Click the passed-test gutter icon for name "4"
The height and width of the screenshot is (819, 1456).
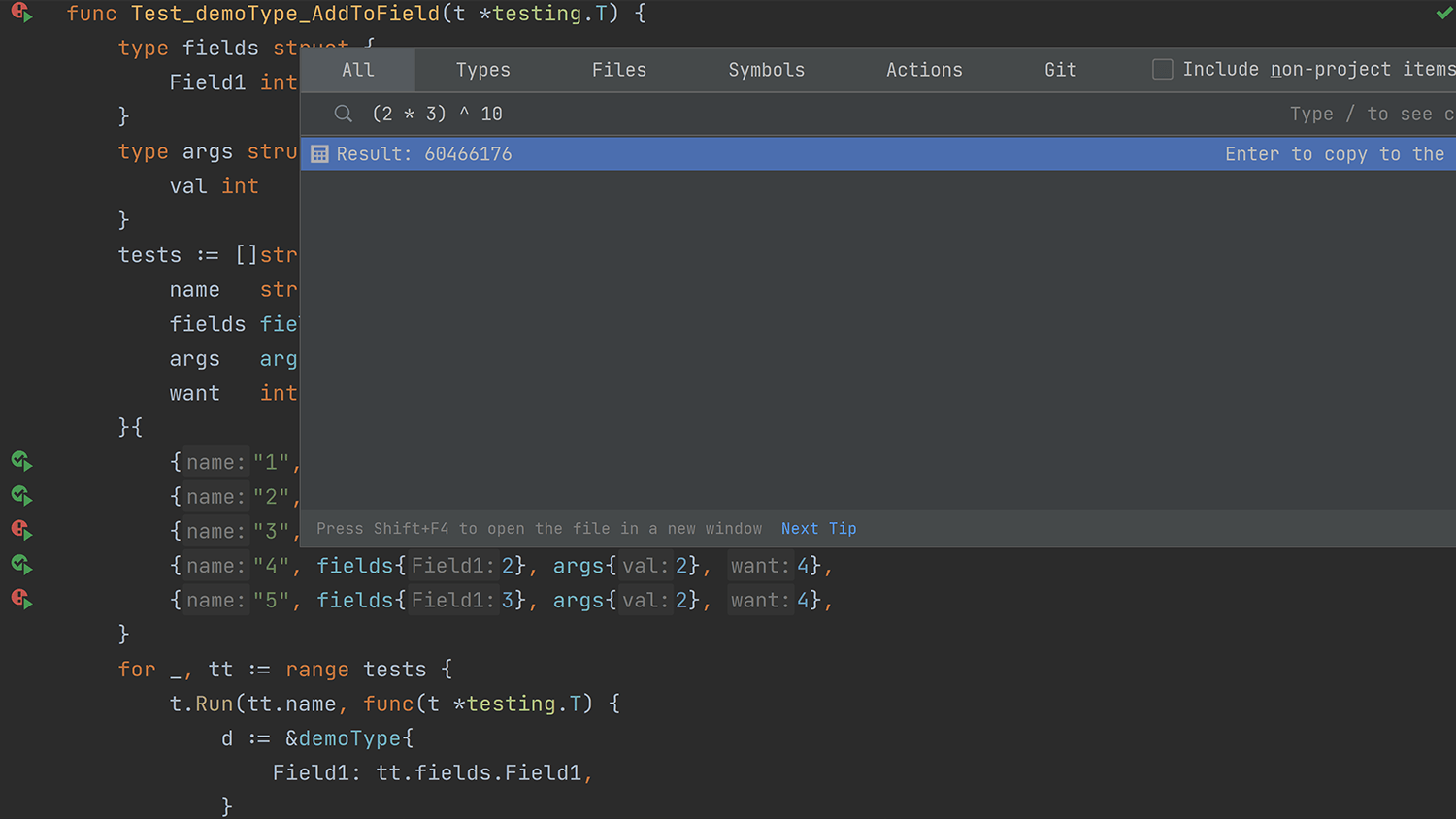tap(21, 565)
